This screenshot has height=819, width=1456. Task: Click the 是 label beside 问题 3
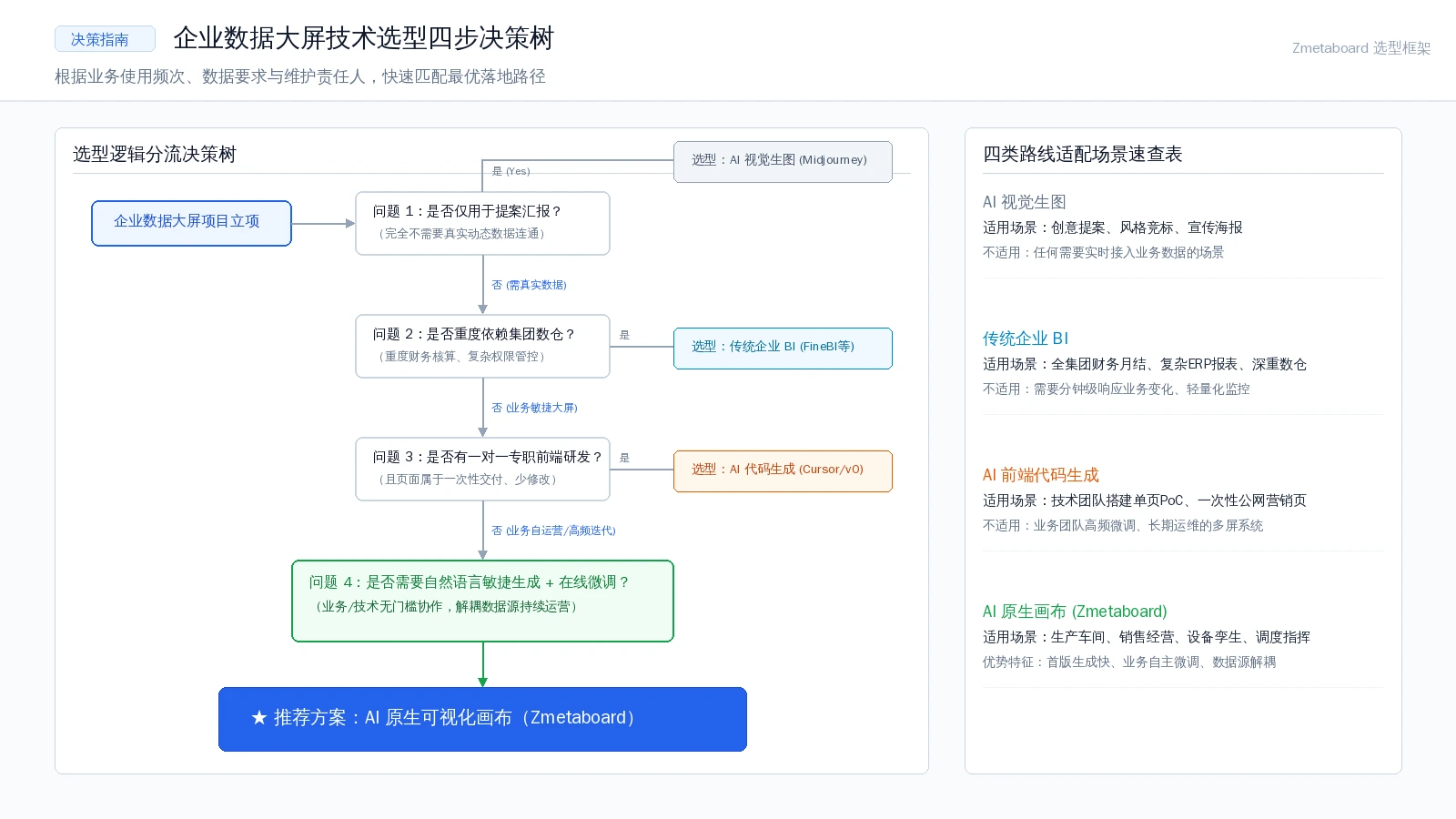point(624,458)
